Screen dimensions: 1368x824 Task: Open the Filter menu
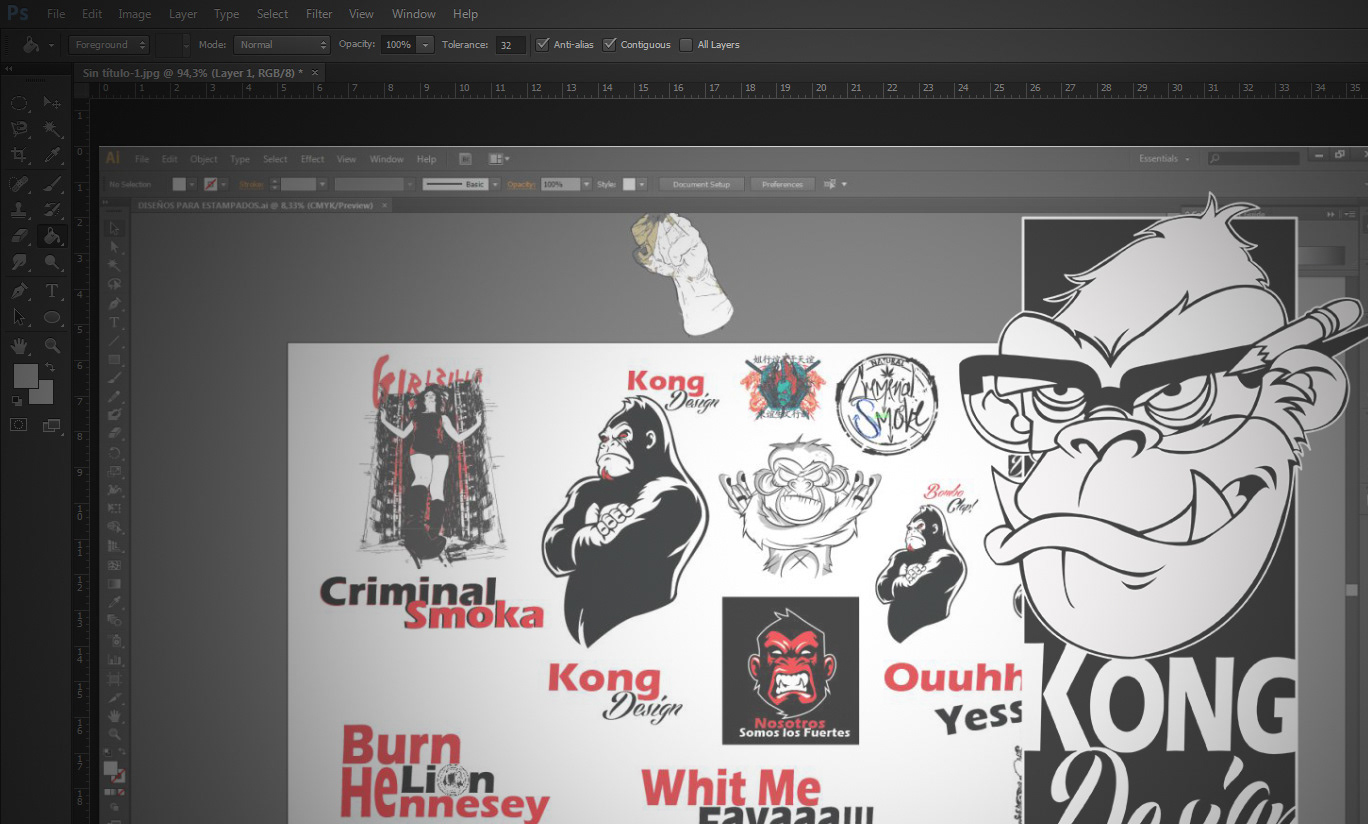[x=319, y=14]
